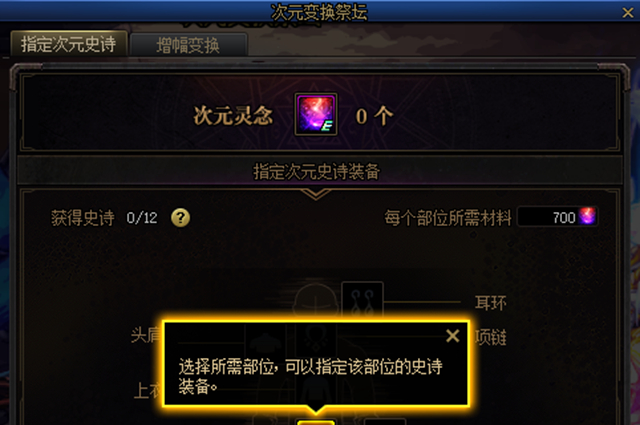The width and height of the screenshot is (640, 425).
Task: Click the tooltip text 选择所需部位
Action: click(x=227, y=367)
